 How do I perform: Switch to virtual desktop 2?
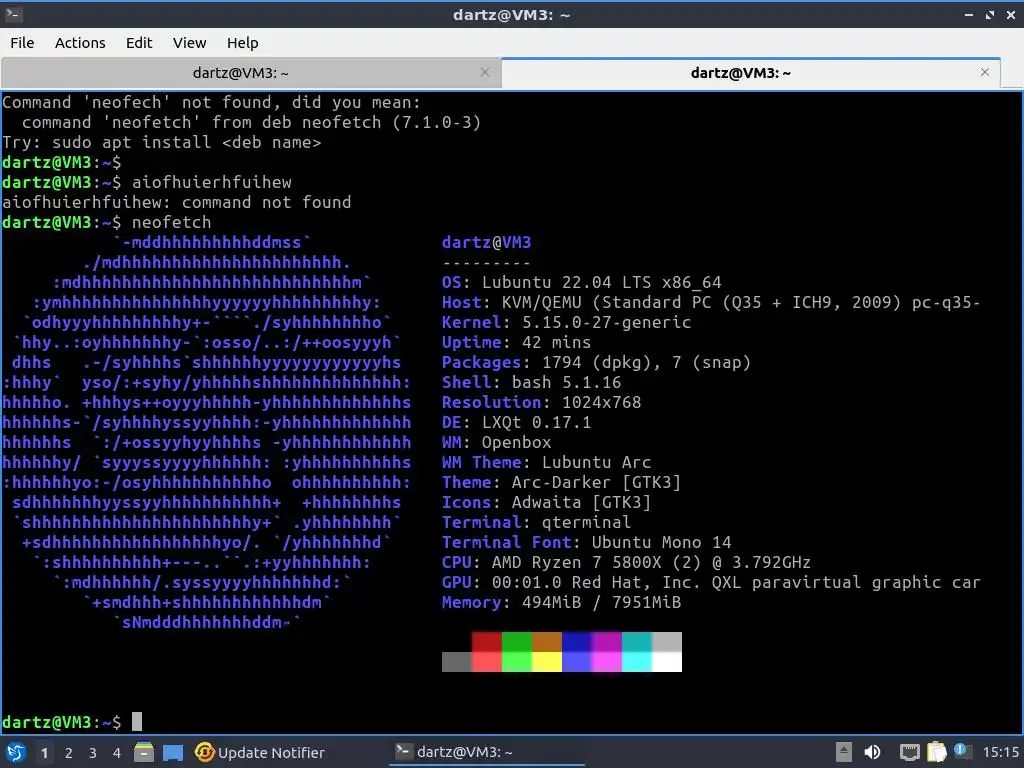pos(69,753)
